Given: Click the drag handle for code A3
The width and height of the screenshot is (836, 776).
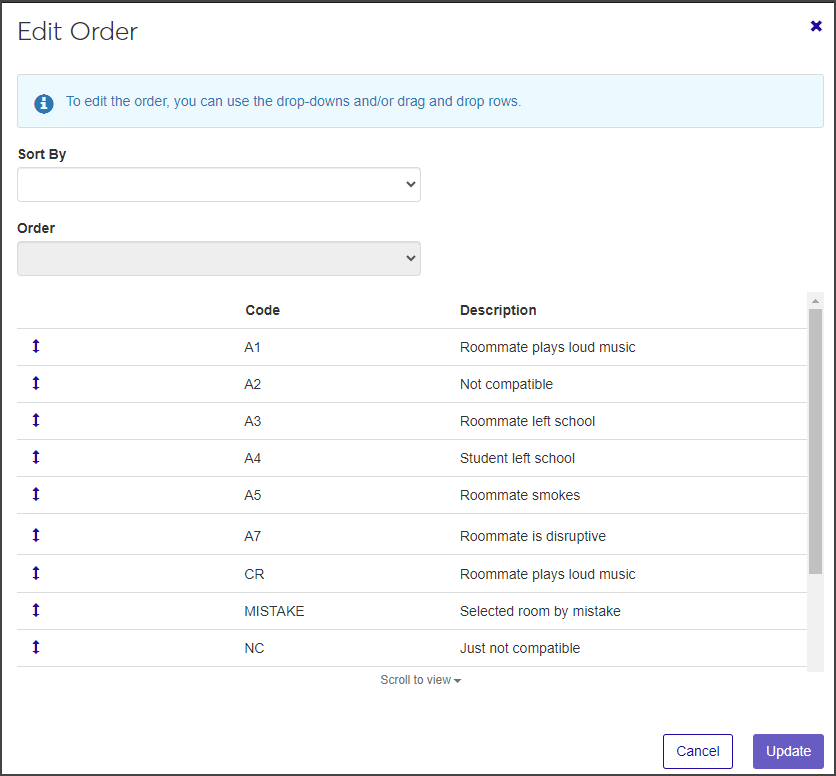Looking at the screenshot, I should (36, 420).
